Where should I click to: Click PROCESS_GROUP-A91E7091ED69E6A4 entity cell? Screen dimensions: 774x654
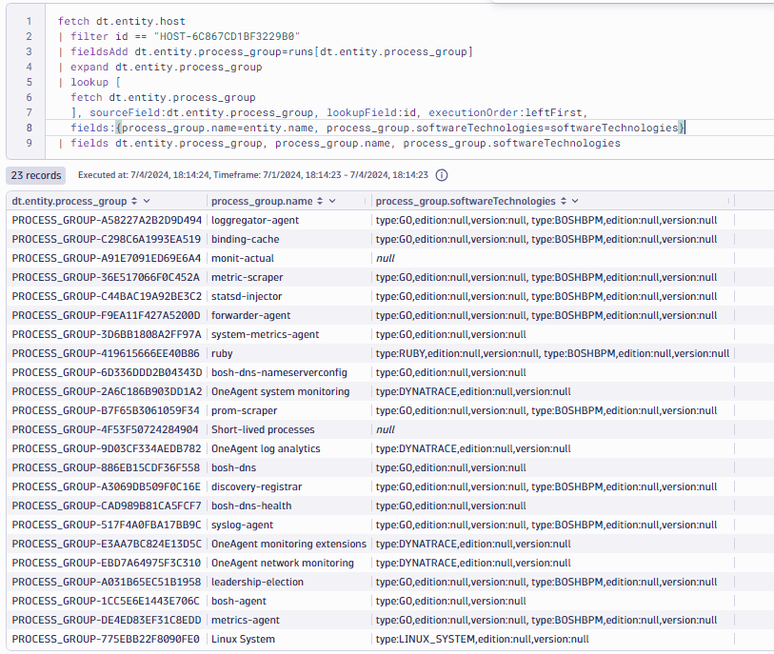coord(106,258)
